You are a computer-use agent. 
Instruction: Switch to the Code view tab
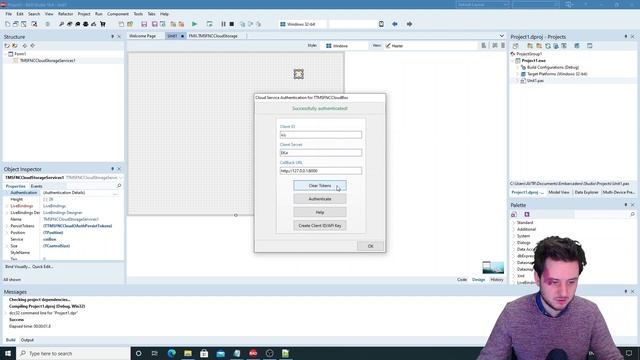coord(462,280)
